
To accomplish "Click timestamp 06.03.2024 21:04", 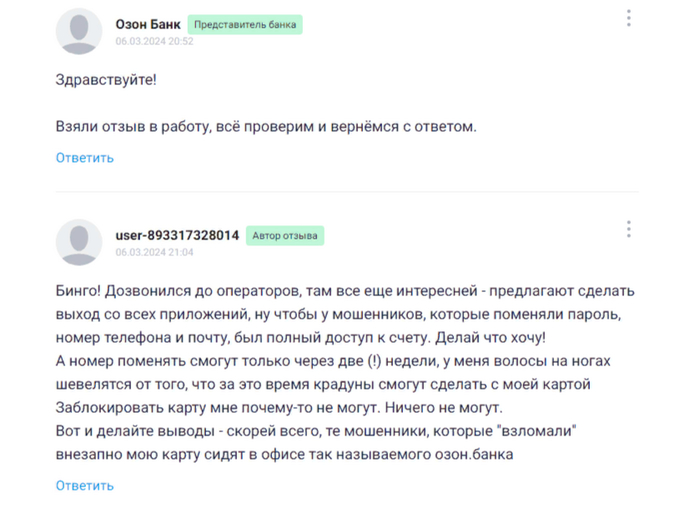I will click(154, 253).
